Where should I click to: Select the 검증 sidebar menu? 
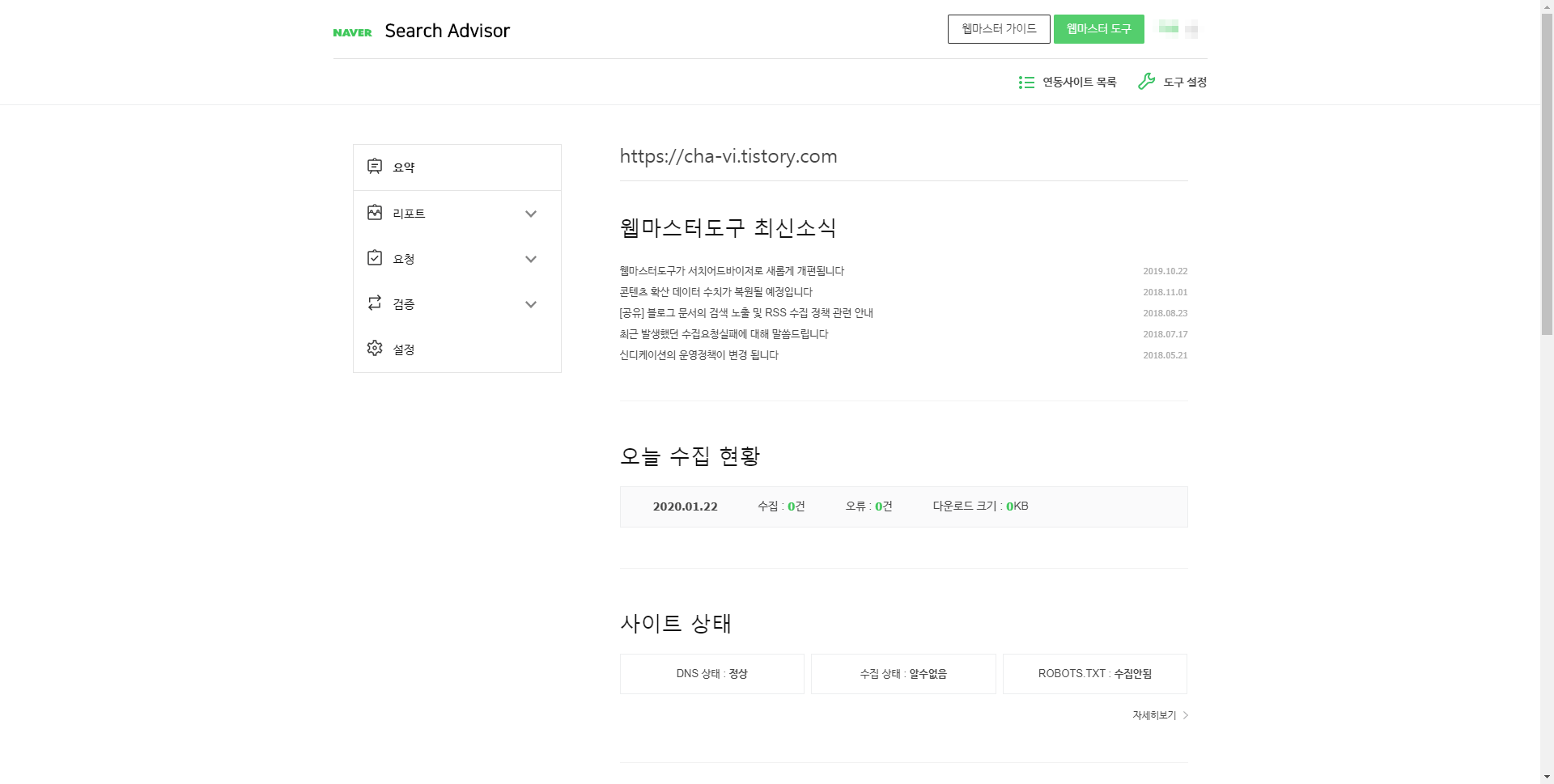pos(457,304)
